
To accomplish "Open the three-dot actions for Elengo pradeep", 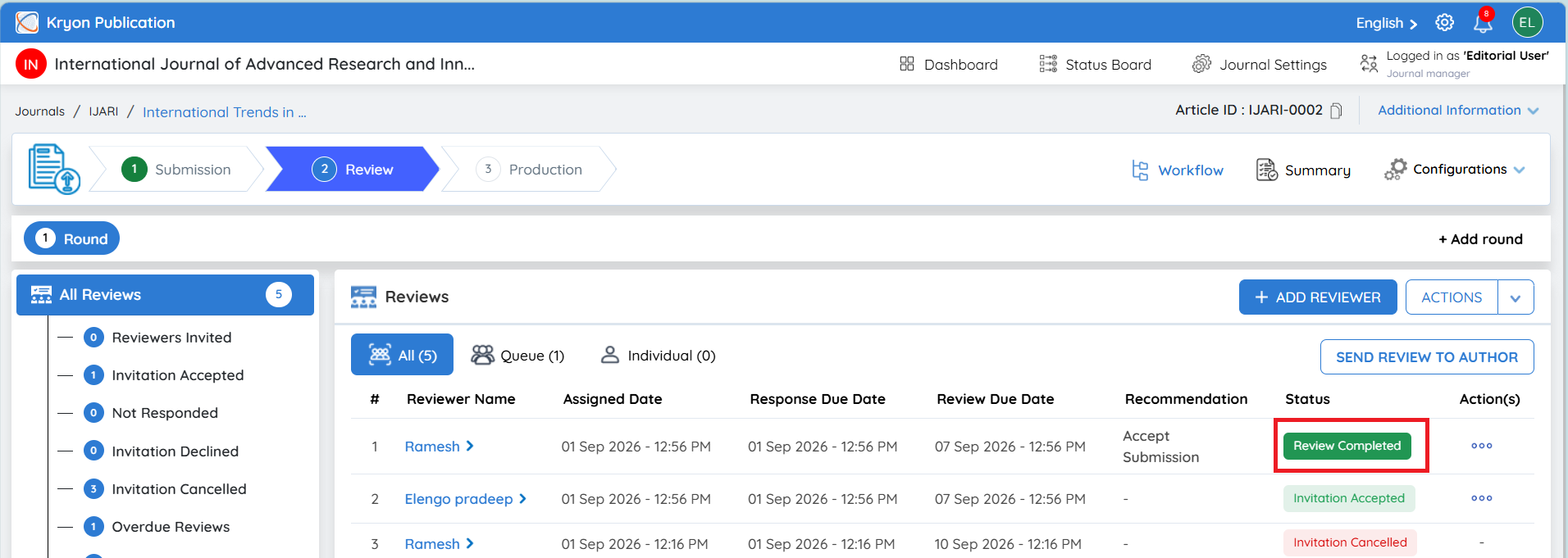I will 1482,498.
